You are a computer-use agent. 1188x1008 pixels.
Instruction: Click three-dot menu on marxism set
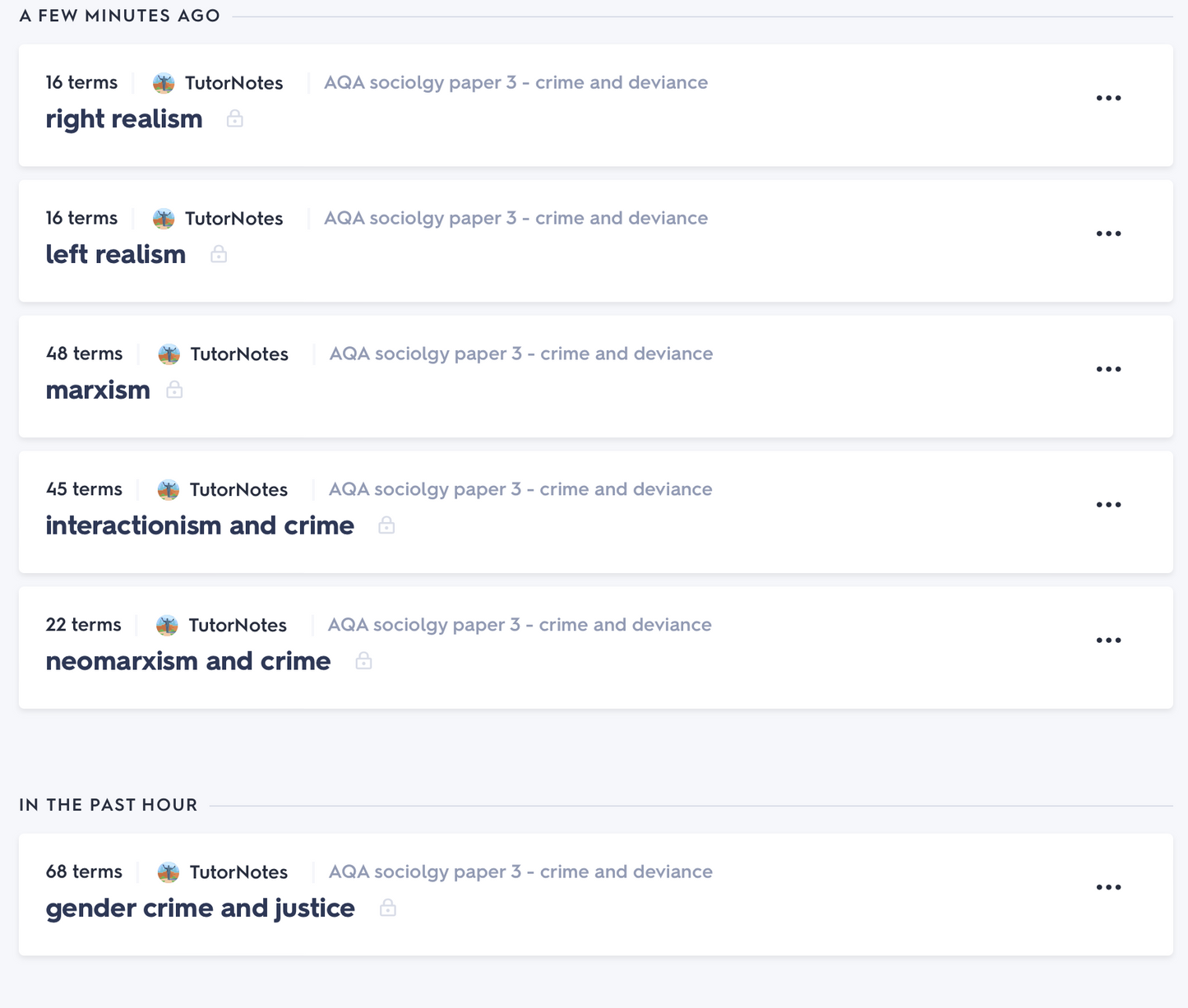1108,369
